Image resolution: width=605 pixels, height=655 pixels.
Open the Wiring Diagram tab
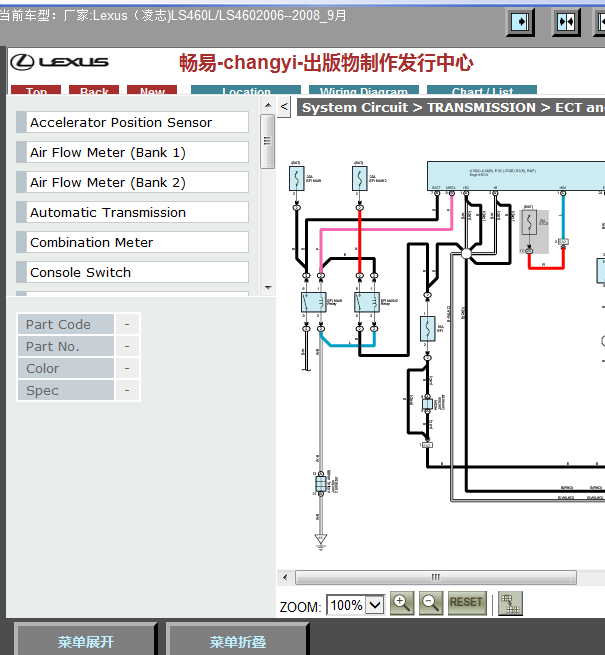tap(364, 90)
